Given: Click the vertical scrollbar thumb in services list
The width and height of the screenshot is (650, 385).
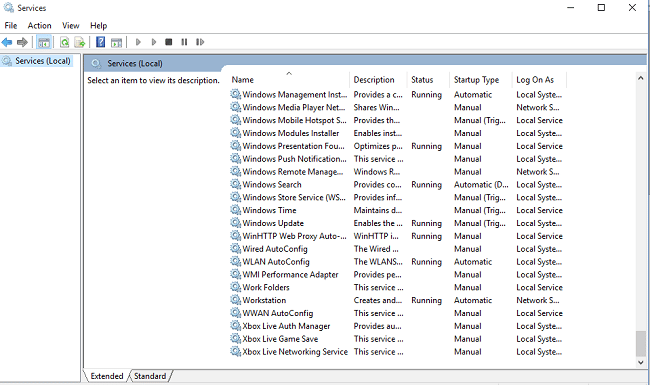Looking at the screenshot, I should [x=640, y=343].
